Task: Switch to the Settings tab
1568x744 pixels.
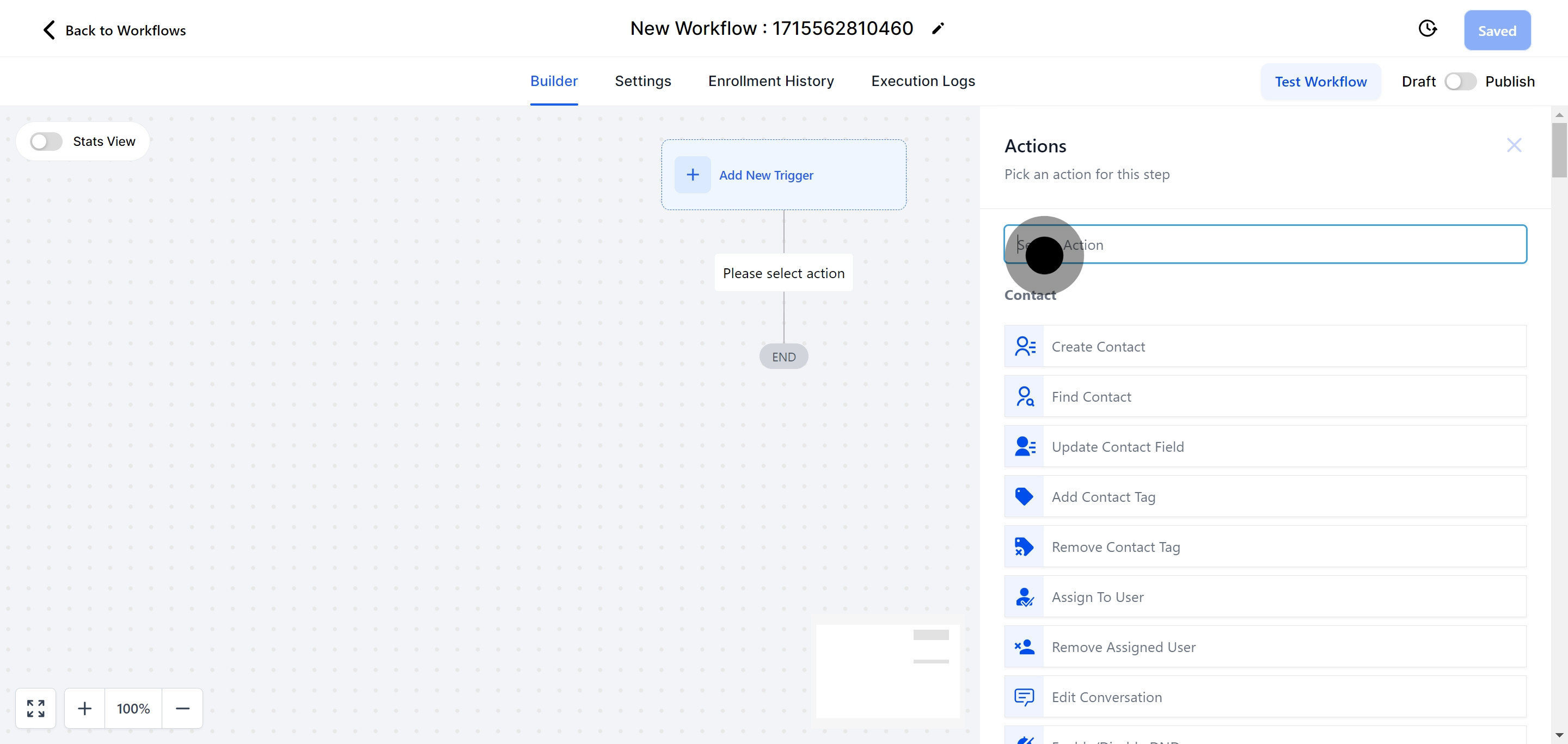Action: 643,81
